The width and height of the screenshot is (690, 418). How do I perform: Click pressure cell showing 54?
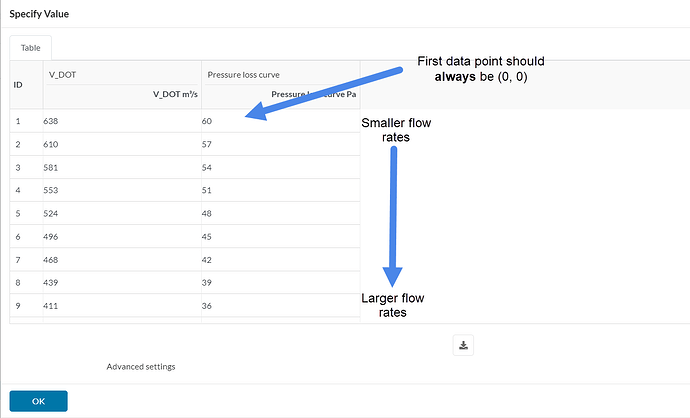280,168
